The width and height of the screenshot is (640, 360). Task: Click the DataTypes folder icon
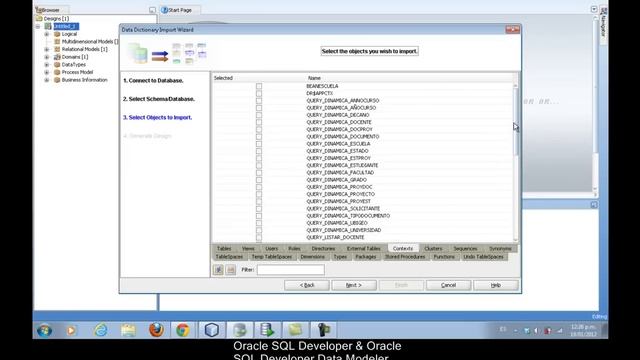57,64
